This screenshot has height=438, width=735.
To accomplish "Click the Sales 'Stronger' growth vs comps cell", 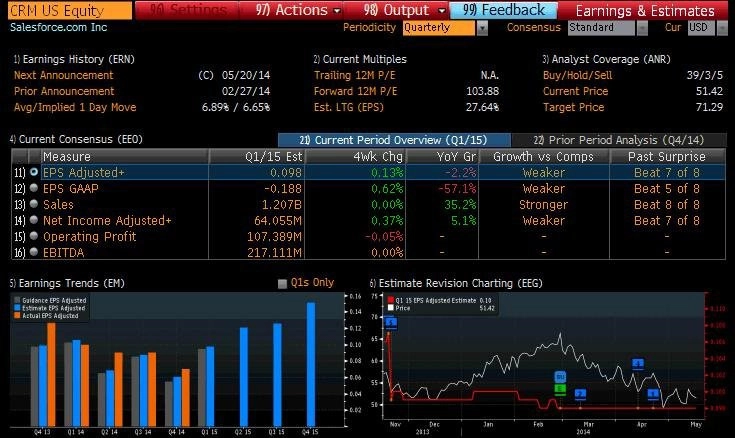I will (x=543, y=204).
